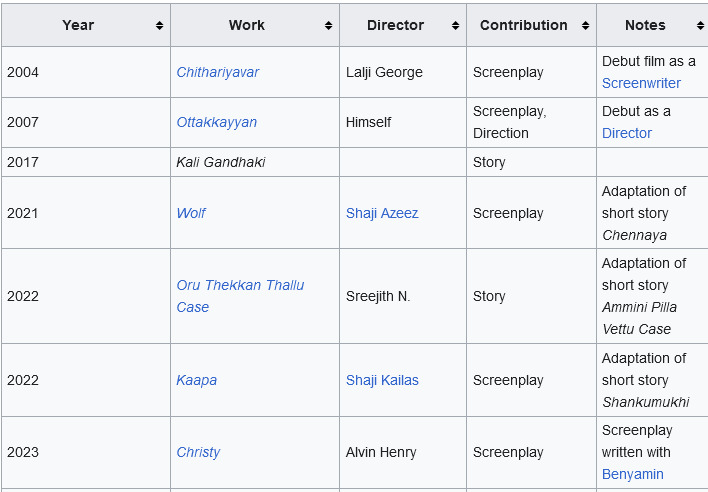Click the Work column header text
Image resolution: width=708 pixels, height=492 pixels.
[x=247, y=25]
